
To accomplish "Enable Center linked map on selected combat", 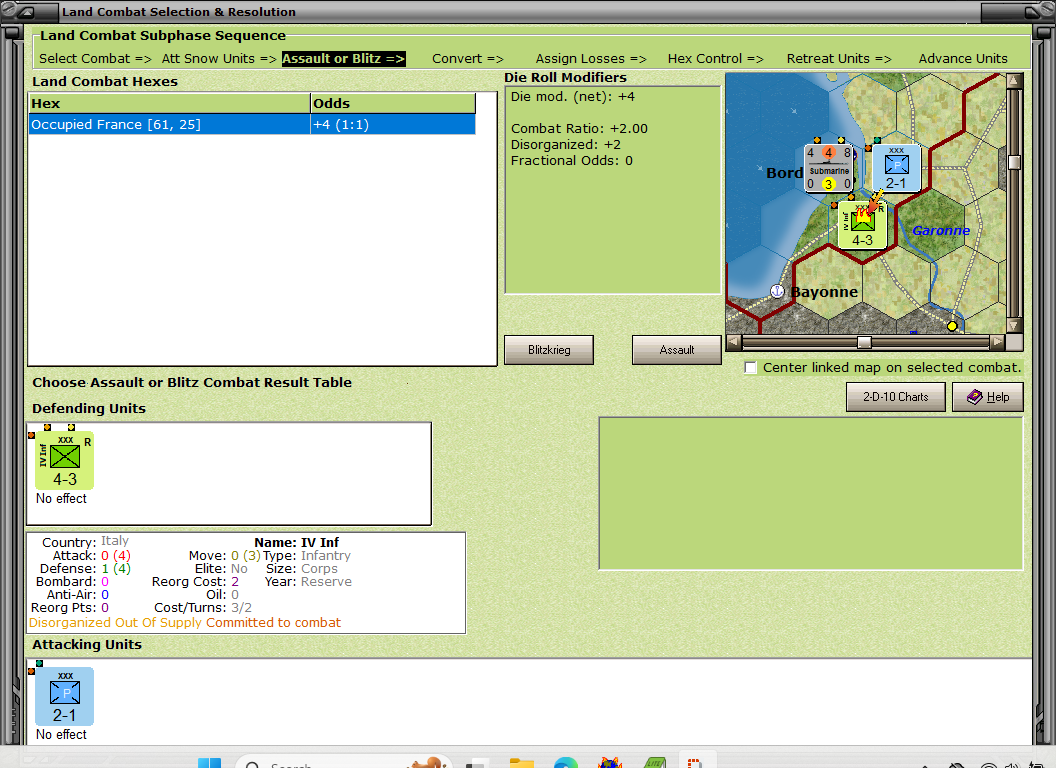I will 750,367.
